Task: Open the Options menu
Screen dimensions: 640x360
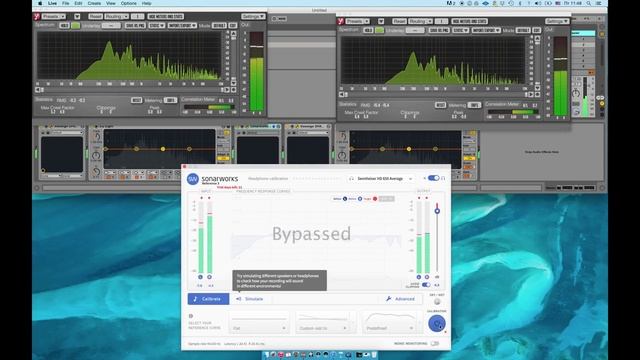Action: click(129, 3)
